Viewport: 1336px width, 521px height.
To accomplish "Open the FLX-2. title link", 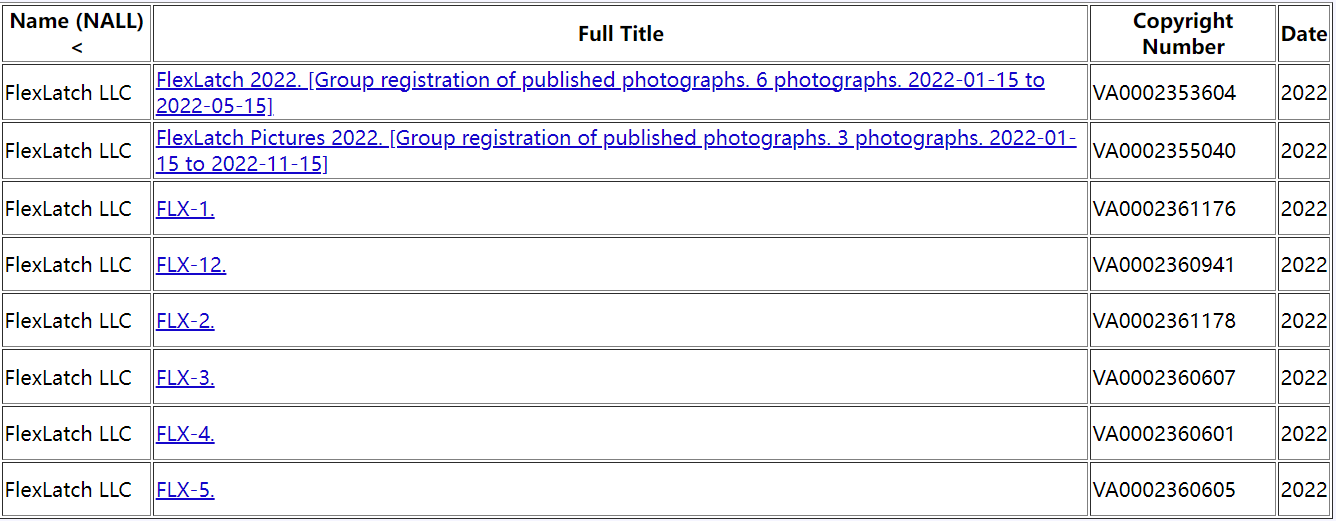I will coord(185,321).
